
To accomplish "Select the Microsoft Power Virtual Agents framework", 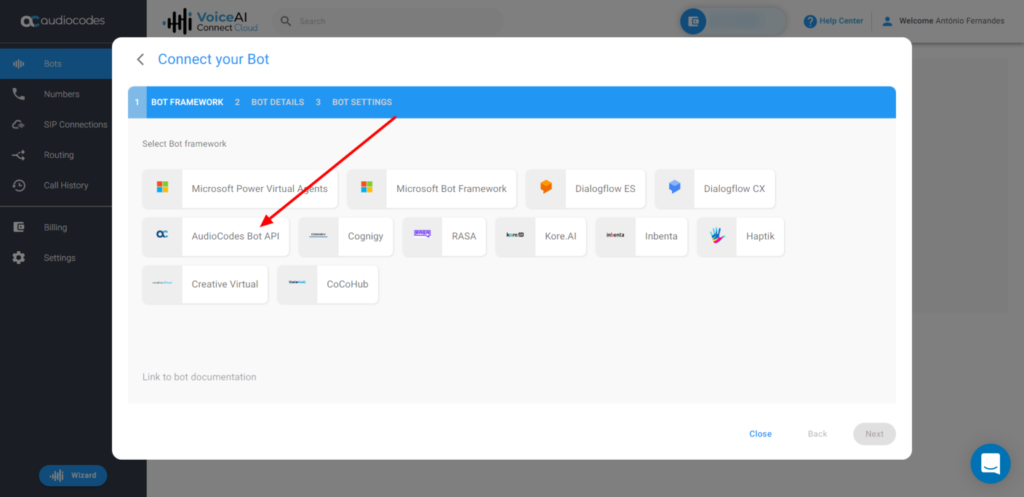I will coord(240,188).
